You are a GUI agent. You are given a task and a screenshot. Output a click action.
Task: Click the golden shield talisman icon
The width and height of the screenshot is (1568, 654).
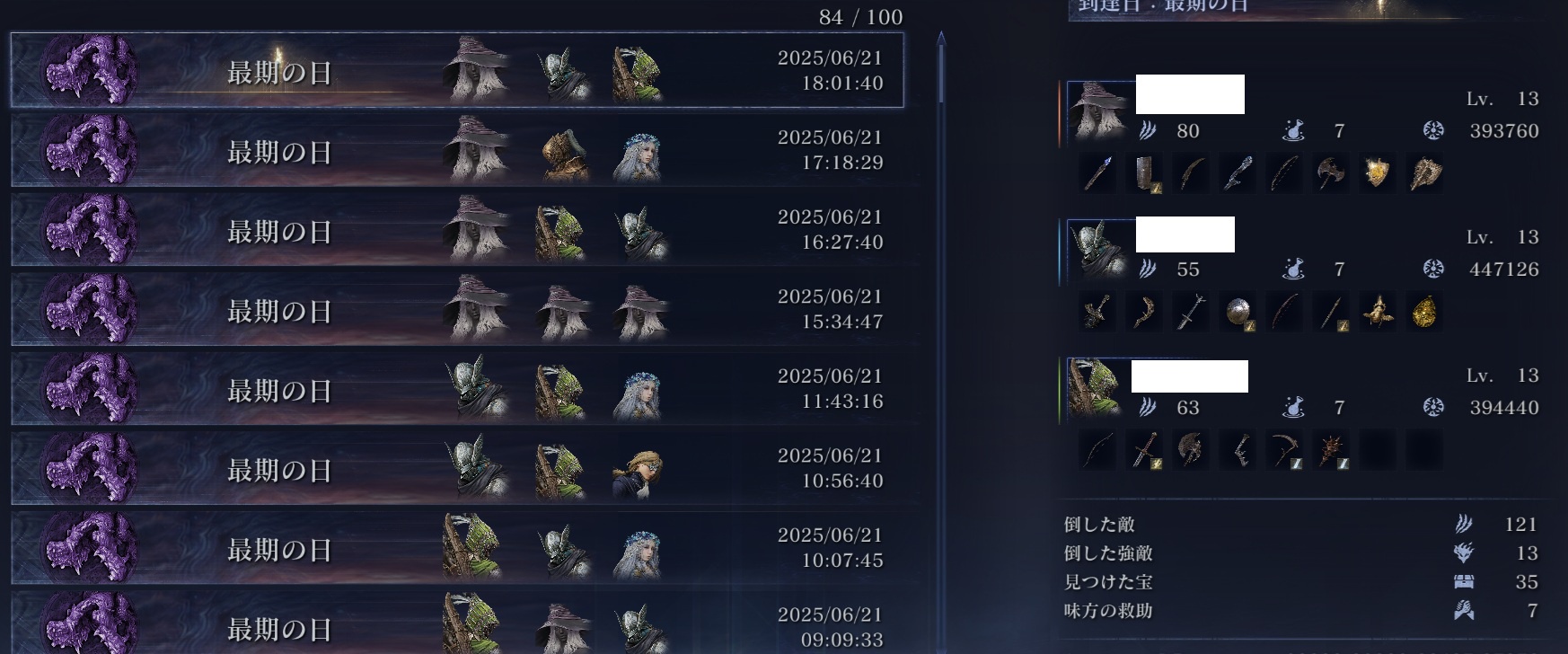pyautogui.click(x=1377, y=172)
